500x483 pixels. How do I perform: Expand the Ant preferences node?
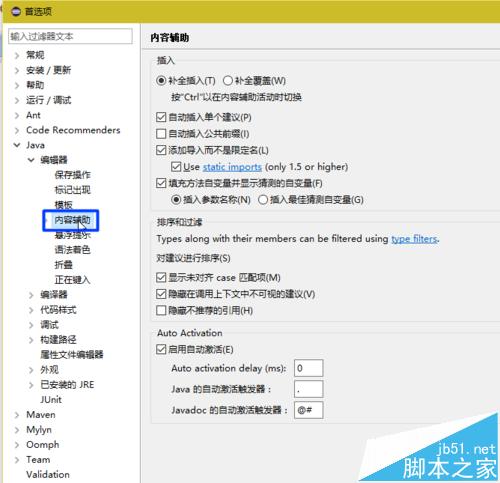click(x=17, y=115)
